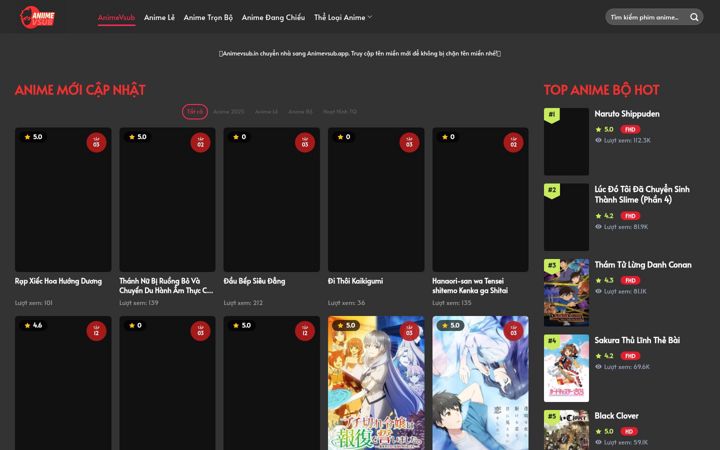The width and height of the screenshot is (720, 450).
Task: Open the Đầu Bếp Siêu Đẳng title link
Action: (x=254, y=281)
